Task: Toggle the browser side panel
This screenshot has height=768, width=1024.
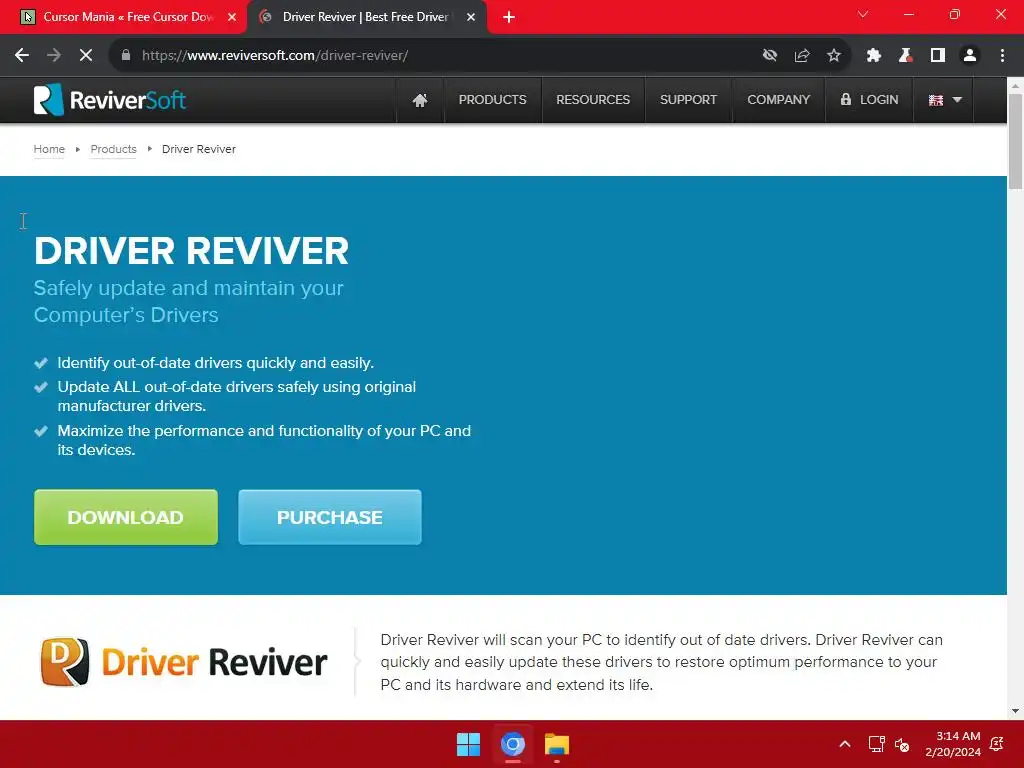Action: pyautogui.click(x=938, y=56)
